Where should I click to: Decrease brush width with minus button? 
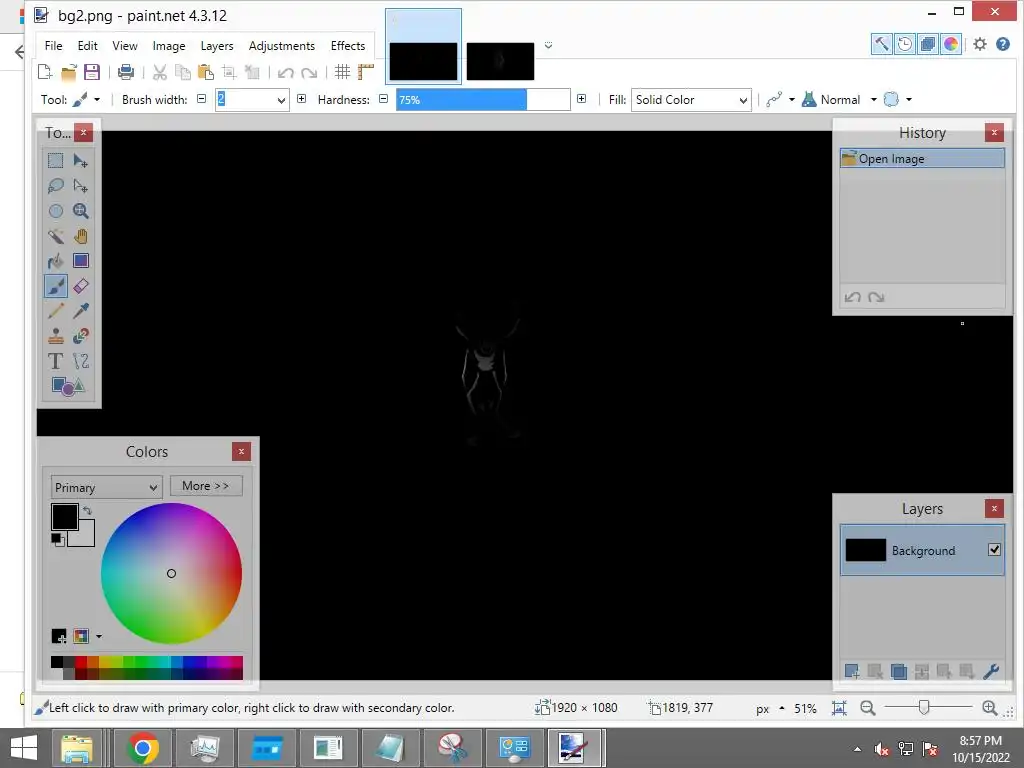click(x=202, y=99)
